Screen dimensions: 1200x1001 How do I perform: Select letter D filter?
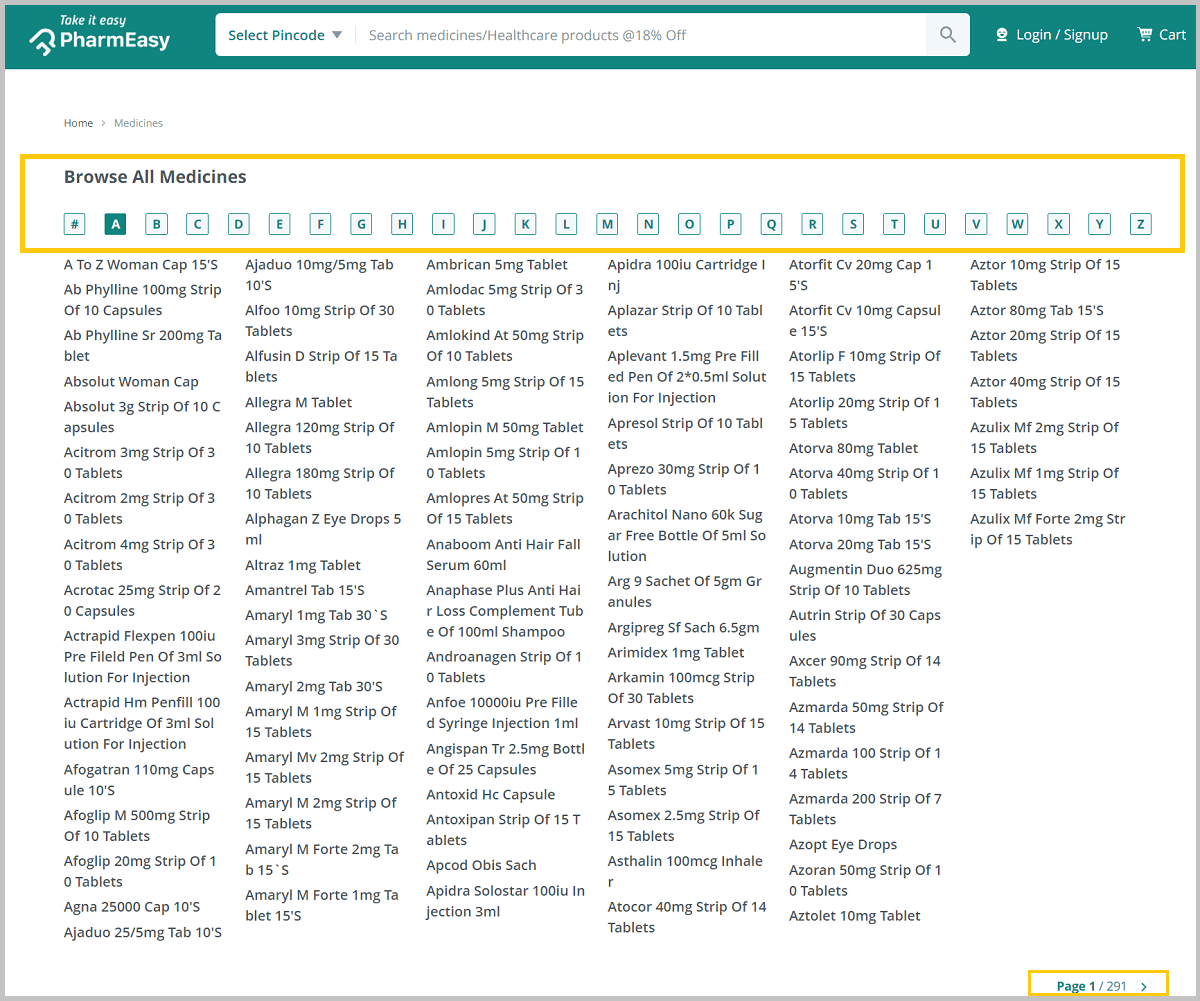pos(238,224)
